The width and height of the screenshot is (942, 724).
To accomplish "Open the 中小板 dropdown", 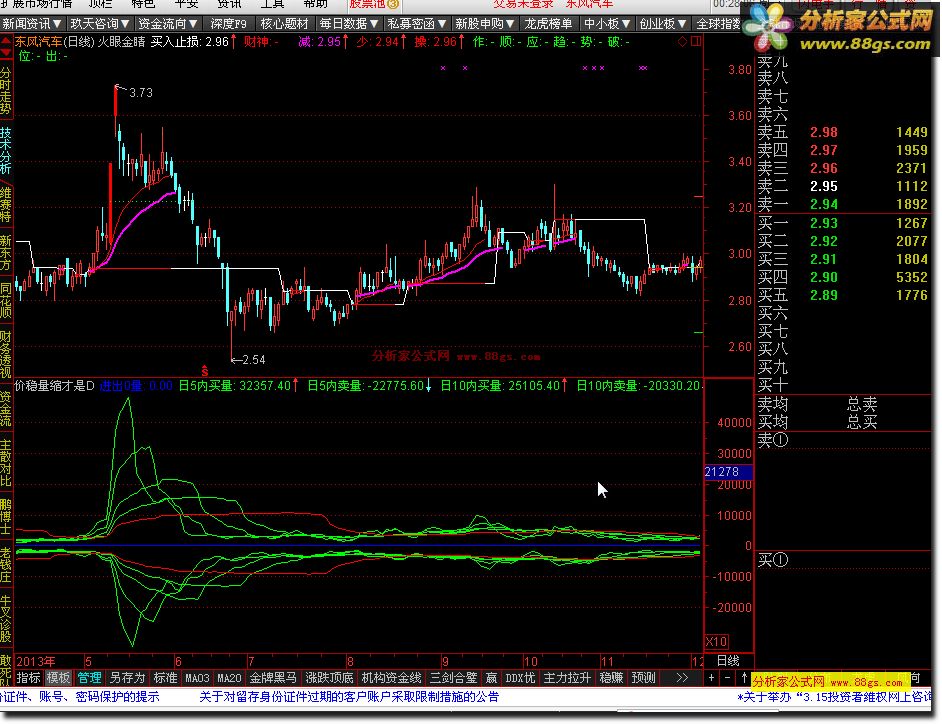I will (606, 23).
